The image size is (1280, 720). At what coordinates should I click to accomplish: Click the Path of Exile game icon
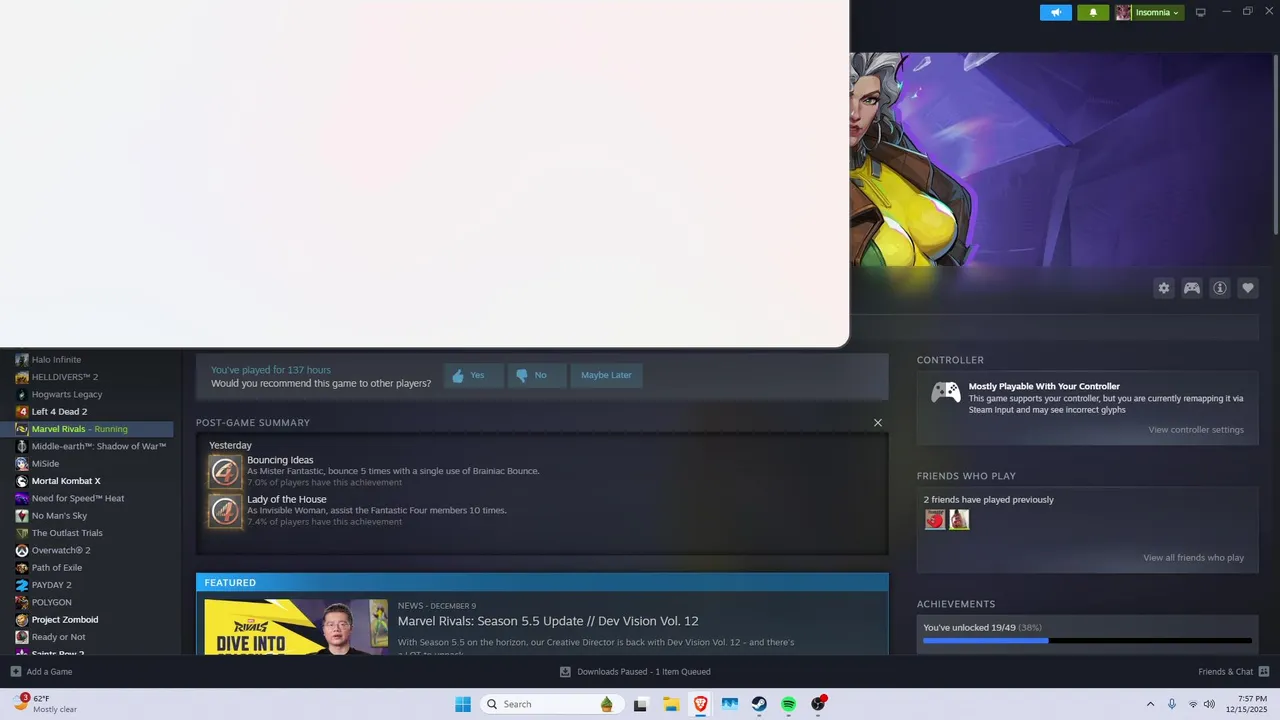(x=22, y=568)
